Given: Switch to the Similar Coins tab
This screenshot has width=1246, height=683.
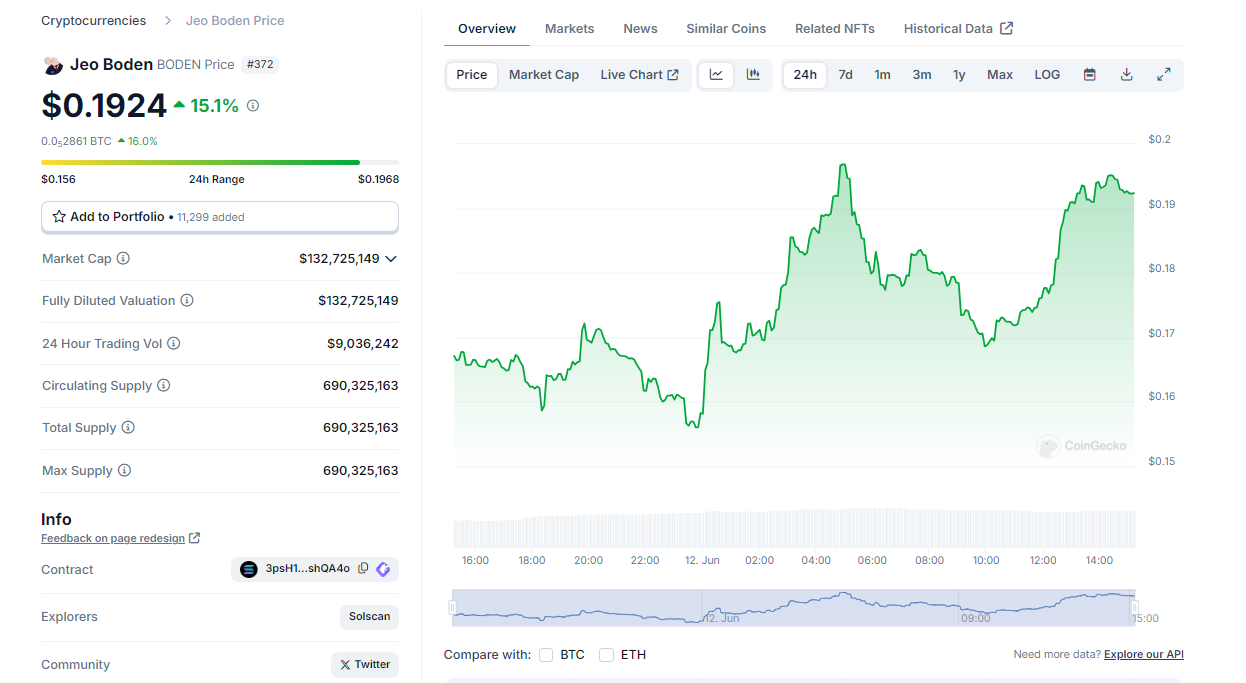Looking at the screenshot, I should (726, 29).
